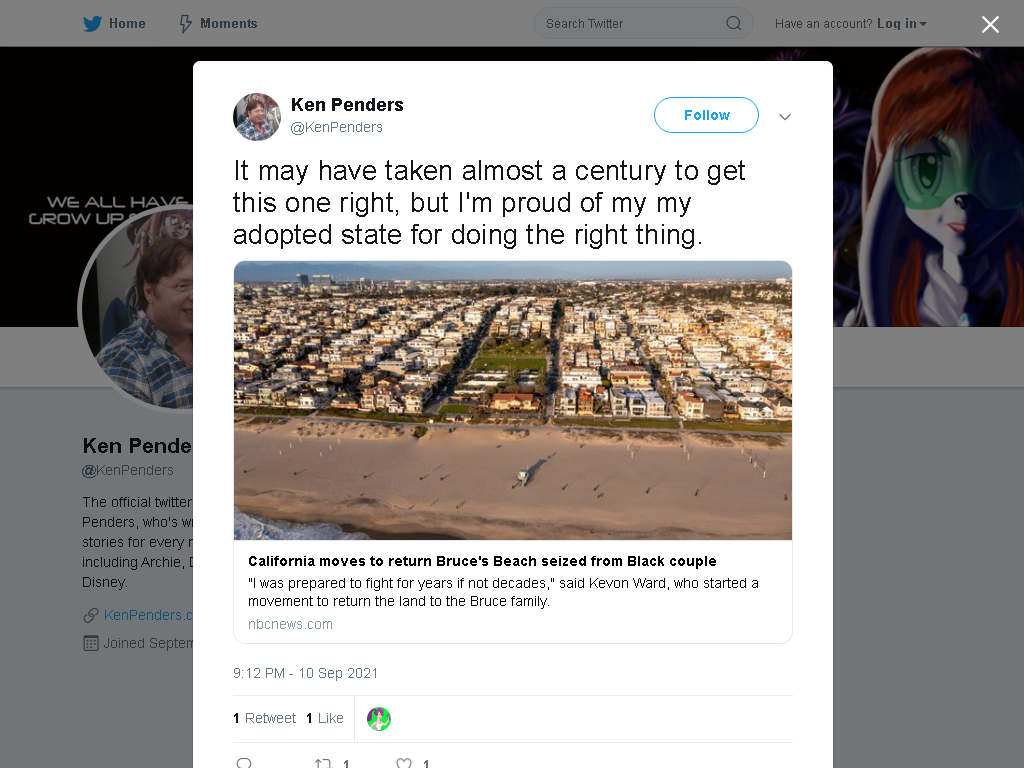Click the 9:12 PM - 10 Sep 2021 timestamp
Screen dimensions: 1024x768
(x=306, y=673)
